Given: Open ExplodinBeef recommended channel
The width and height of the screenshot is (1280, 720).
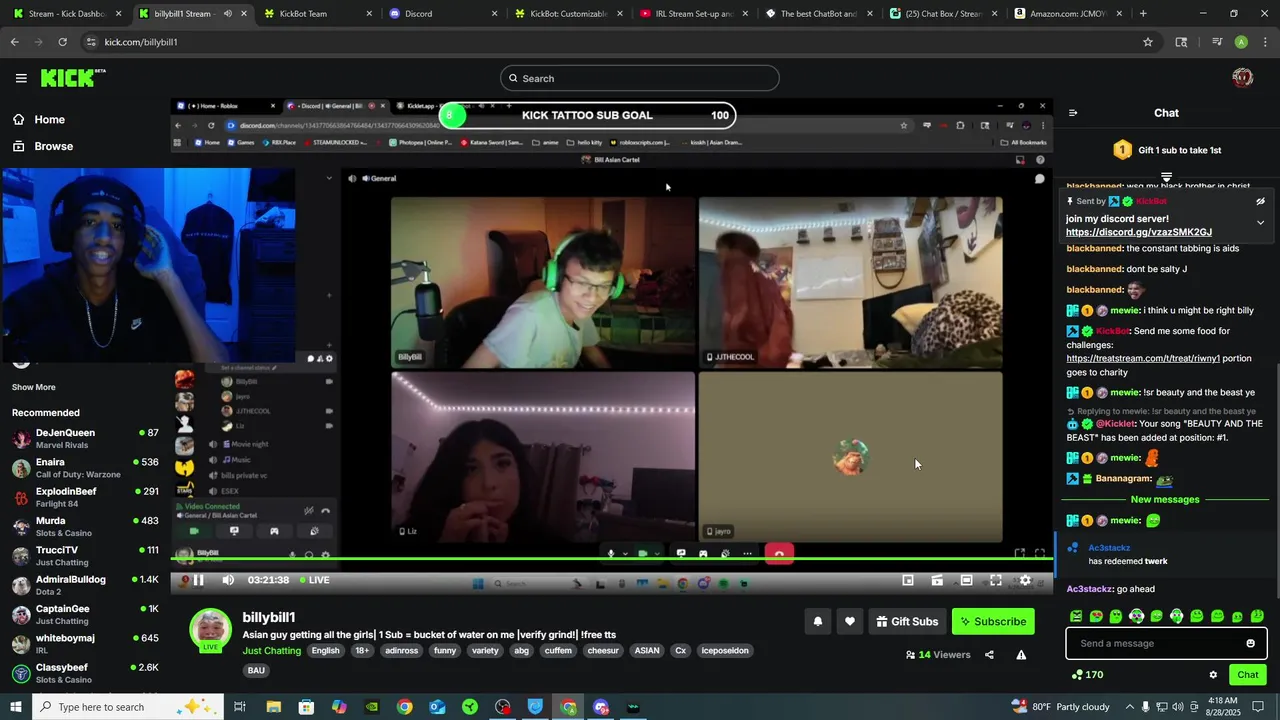Looking at the screenshot, I should tap(85, 497).
